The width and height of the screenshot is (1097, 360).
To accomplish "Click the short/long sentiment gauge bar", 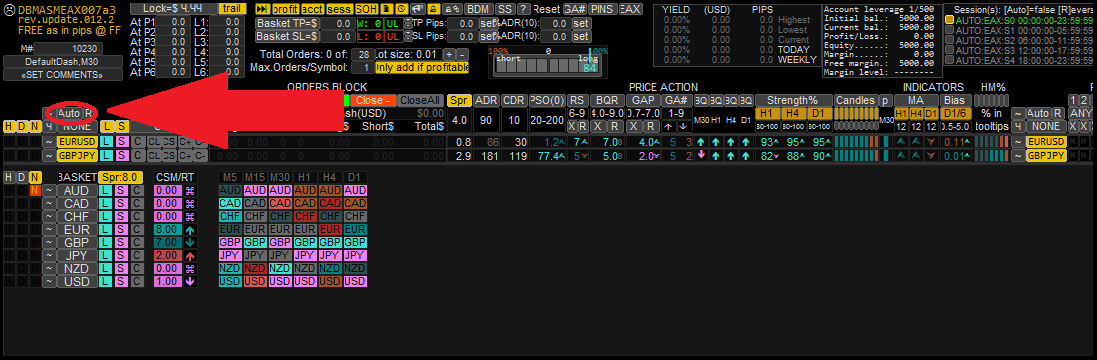I will coord(547,66).
